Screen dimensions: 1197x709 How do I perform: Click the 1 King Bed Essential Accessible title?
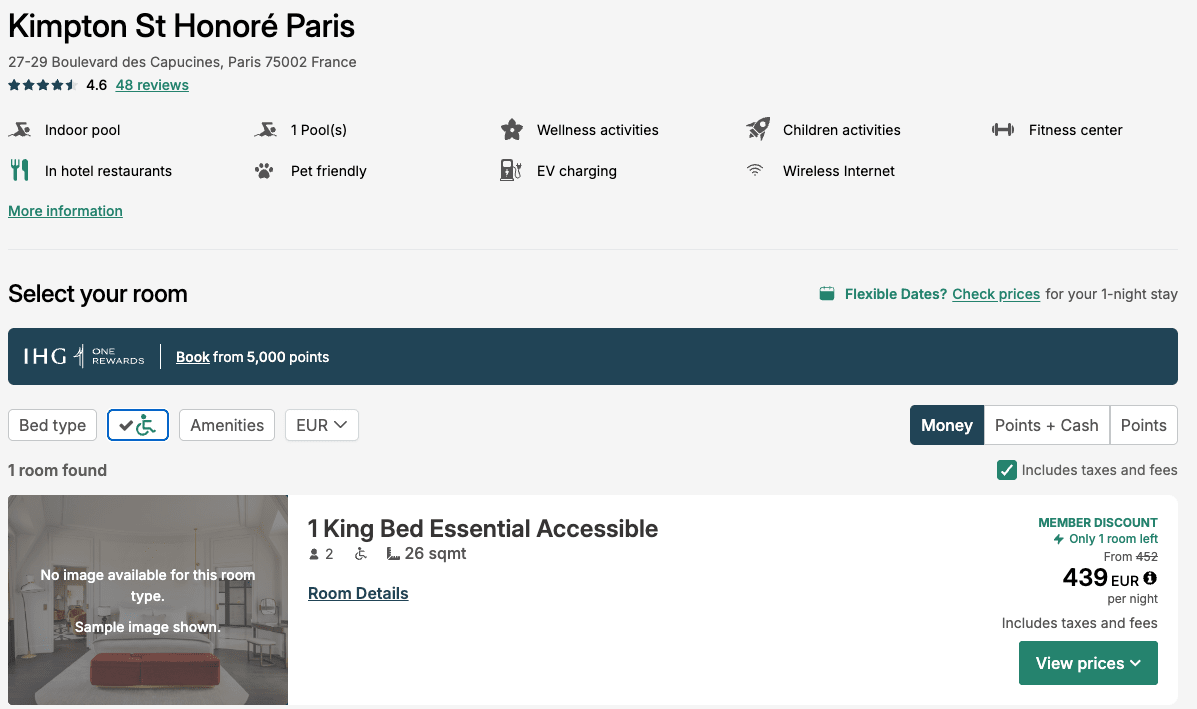pyautogui.click(x=482, y=528)
